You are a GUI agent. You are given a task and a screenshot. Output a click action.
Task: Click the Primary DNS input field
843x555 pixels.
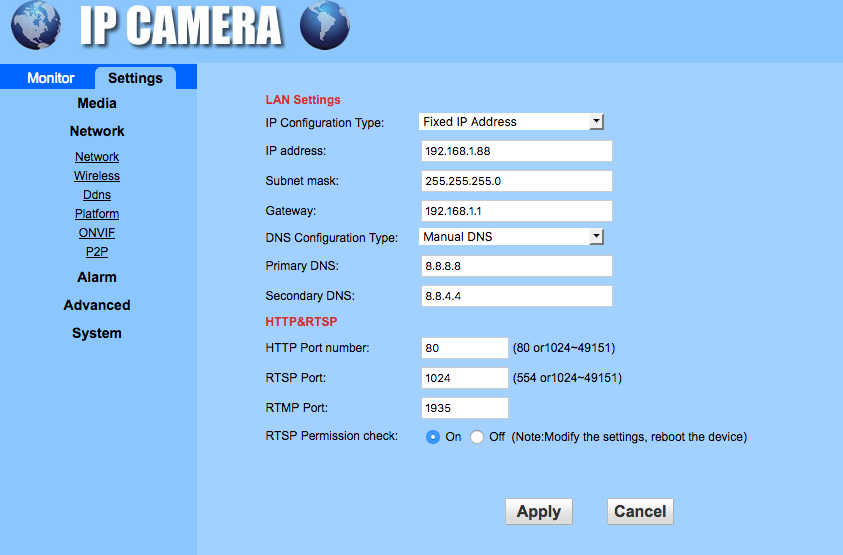tap(517, 266)
